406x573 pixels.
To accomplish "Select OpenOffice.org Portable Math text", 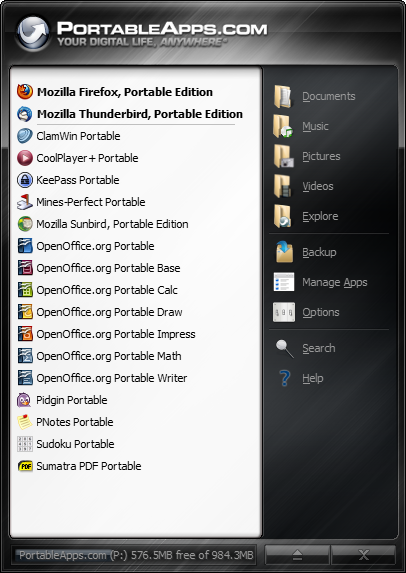I will tap(109, 356).
